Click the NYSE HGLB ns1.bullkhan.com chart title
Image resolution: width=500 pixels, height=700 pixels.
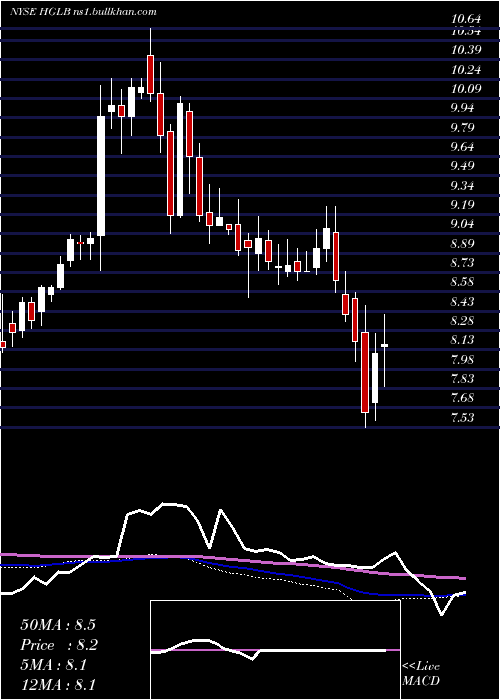click(83, 12)
